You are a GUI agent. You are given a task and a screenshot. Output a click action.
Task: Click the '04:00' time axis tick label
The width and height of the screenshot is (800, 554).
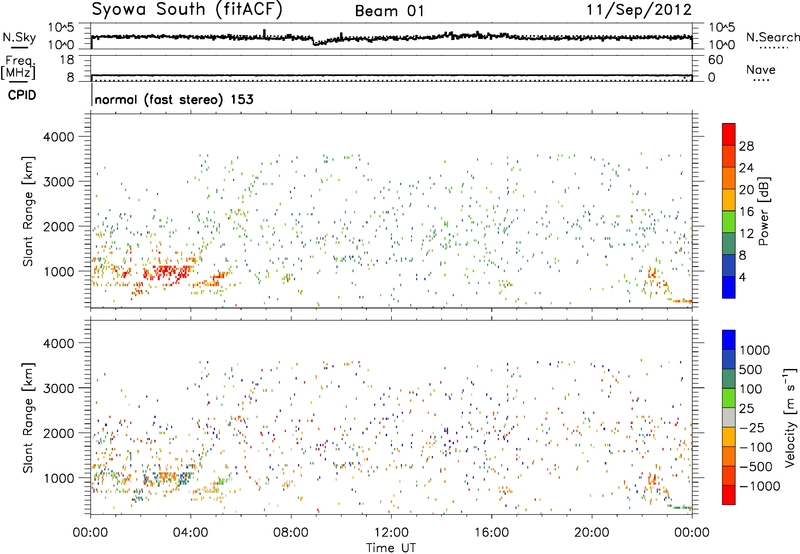pos(190,533)
